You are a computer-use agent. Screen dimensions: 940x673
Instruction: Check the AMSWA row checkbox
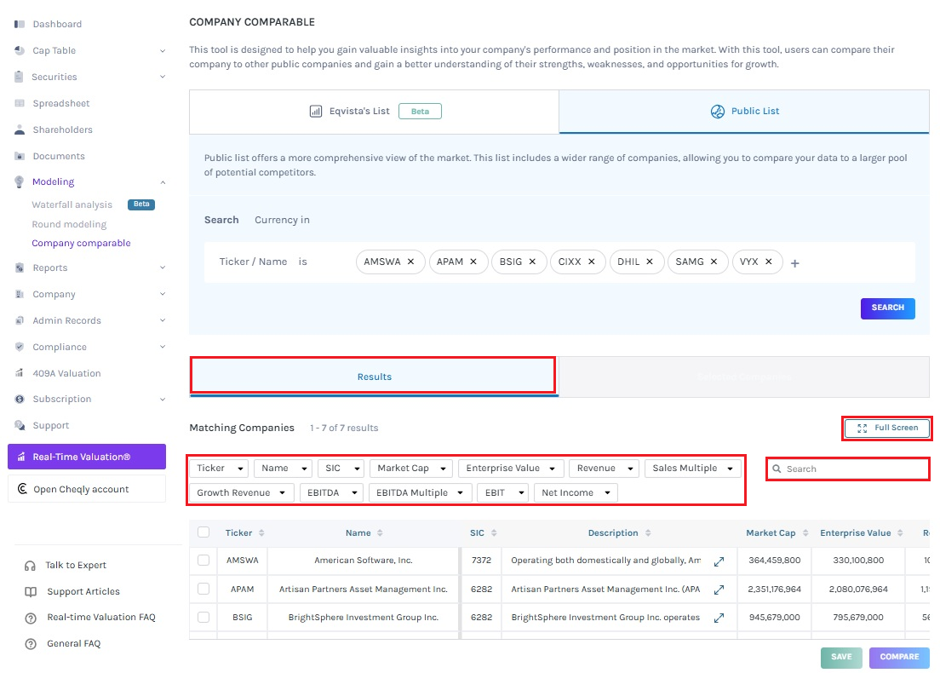point(204,560)
